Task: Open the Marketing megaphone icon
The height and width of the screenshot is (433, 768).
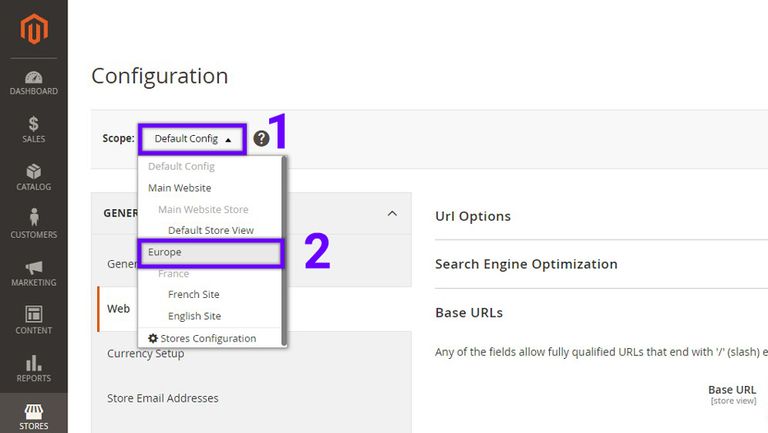Action: (x=34, y=267)
